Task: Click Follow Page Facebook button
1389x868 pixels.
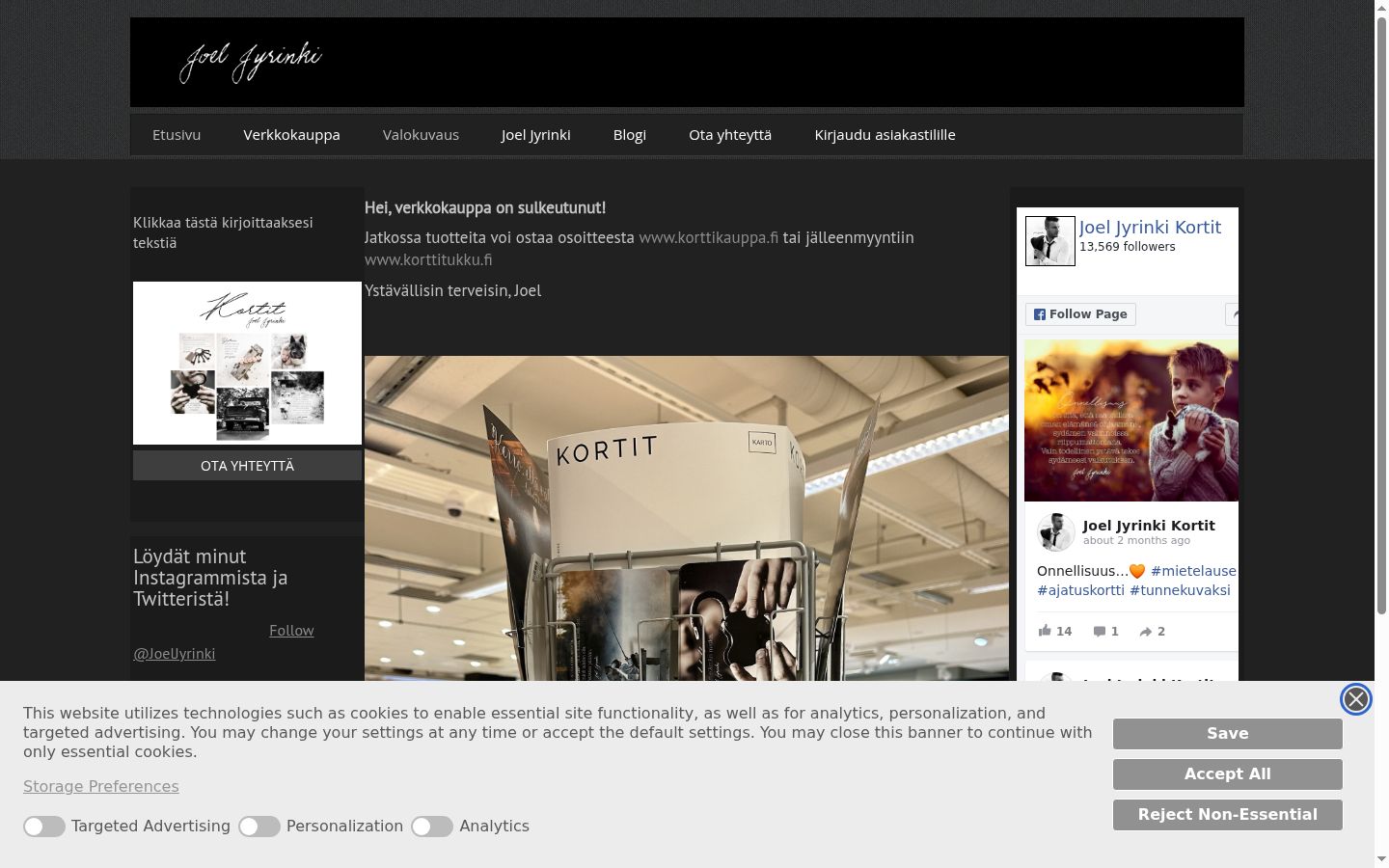Action: click(x=1080, y=314)
